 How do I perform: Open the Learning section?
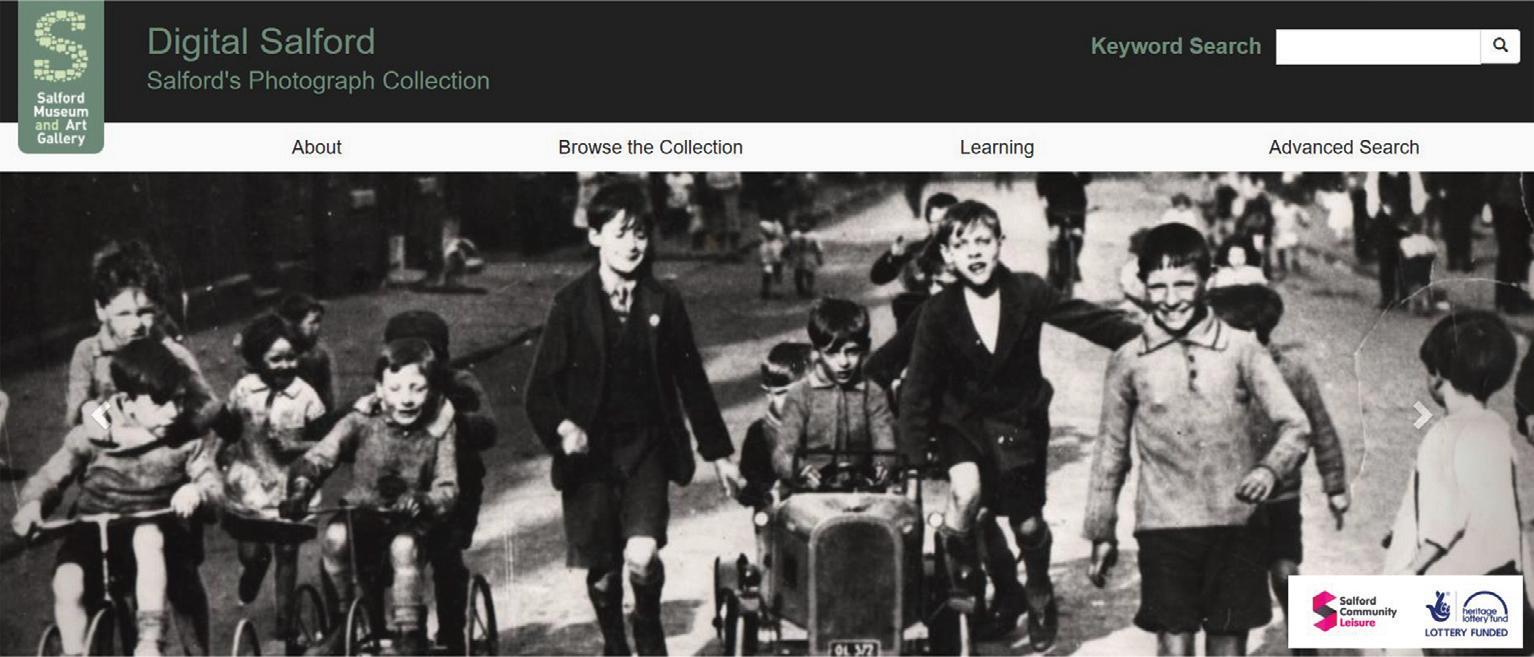click(x=997, y=147)
